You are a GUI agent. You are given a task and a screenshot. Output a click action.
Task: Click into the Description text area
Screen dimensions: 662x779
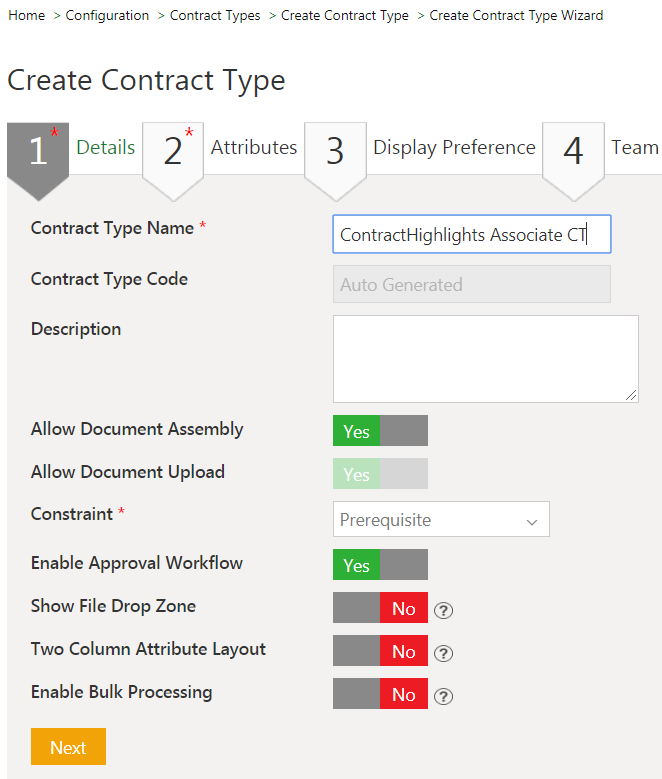(485, 359)
